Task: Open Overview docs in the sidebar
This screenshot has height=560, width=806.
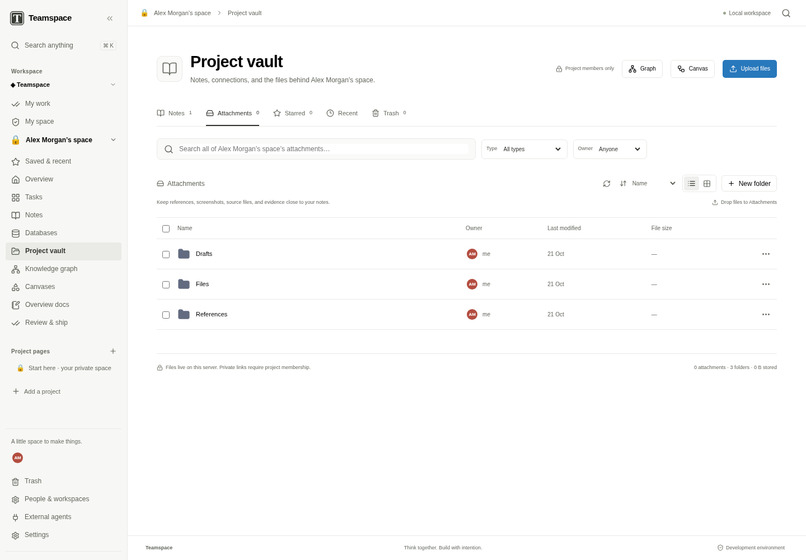Action: tap(64, 304)
